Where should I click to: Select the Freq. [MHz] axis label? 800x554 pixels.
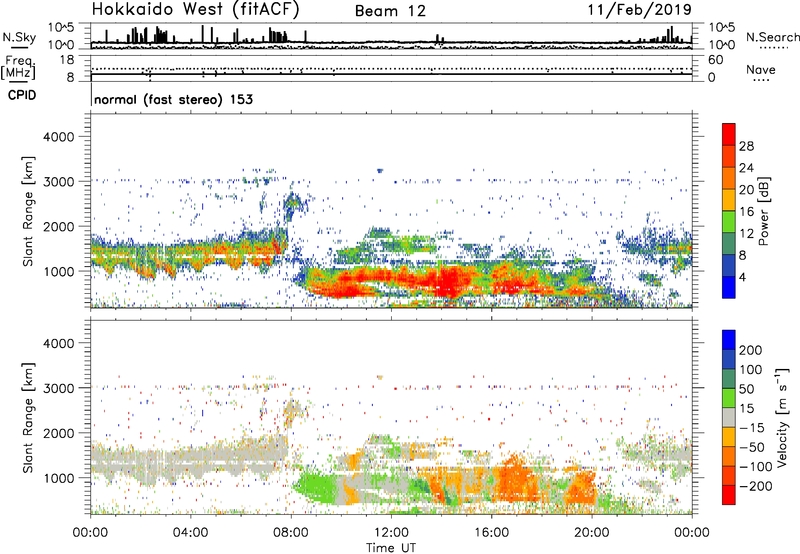tap(18, 68)
